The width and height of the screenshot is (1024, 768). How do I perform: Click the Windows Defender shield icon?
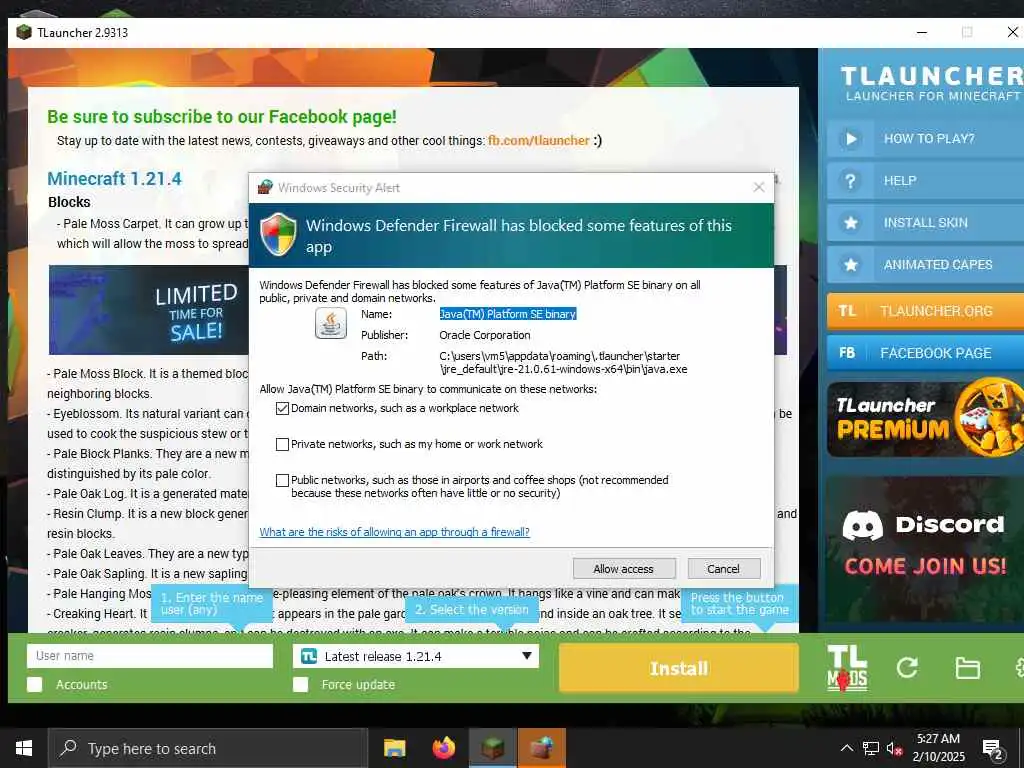[x=279, y=234]
